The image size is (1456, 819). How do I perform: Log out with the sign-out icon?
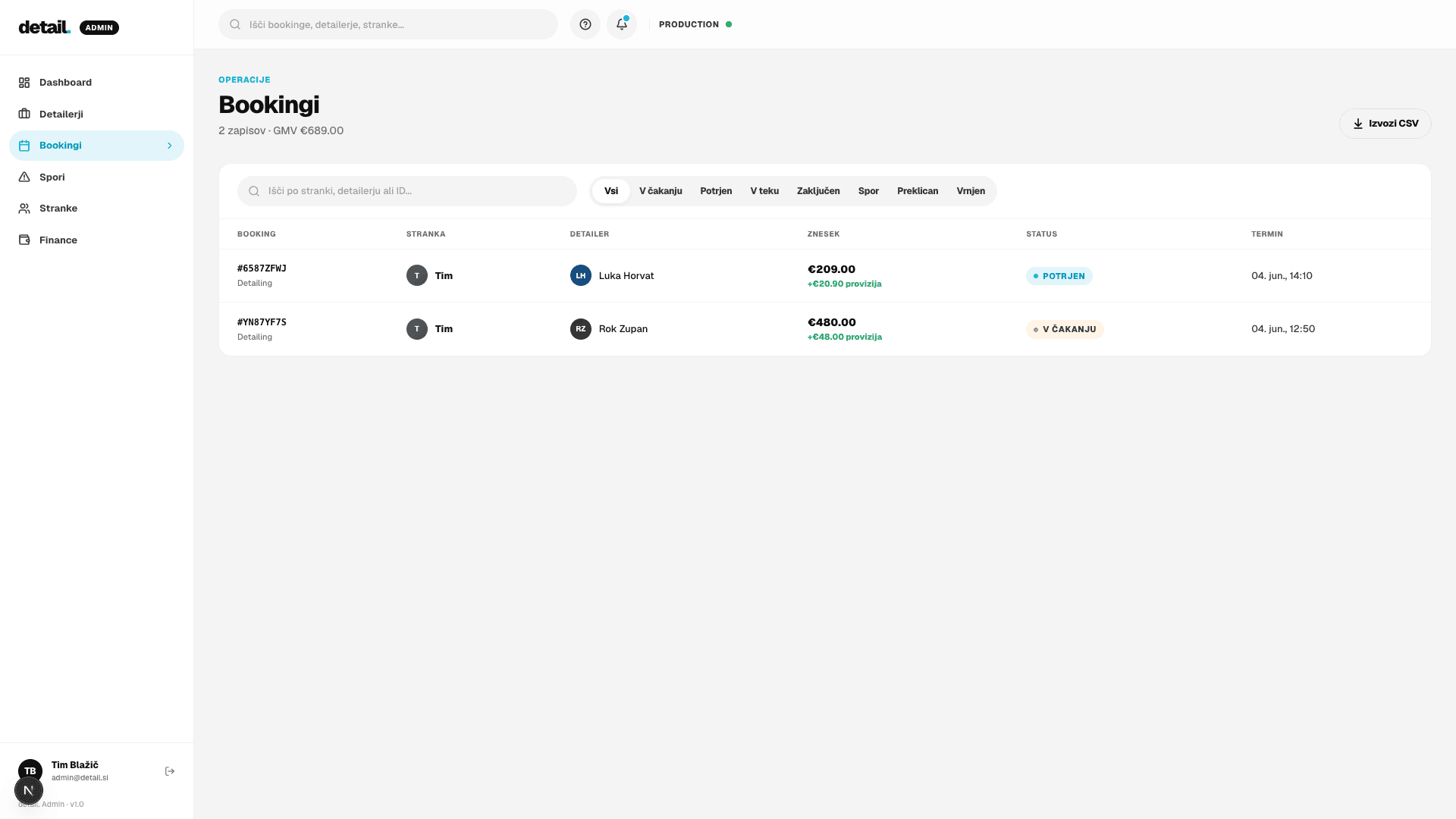click(170, 771)
